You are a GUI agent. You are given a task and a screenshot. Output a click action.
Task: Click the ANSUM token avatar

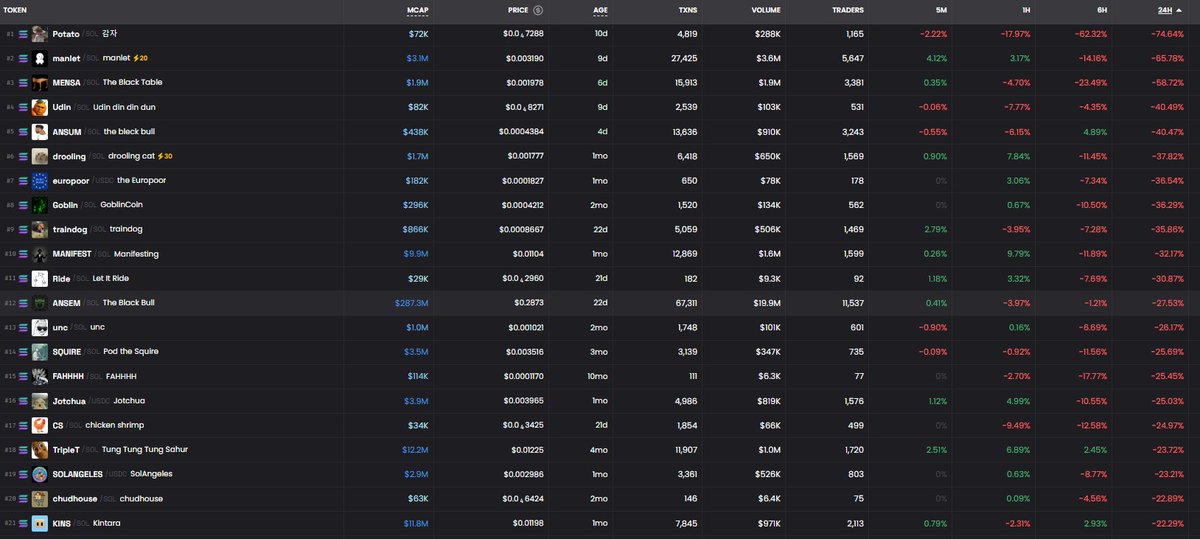click(x=40, y=132)
